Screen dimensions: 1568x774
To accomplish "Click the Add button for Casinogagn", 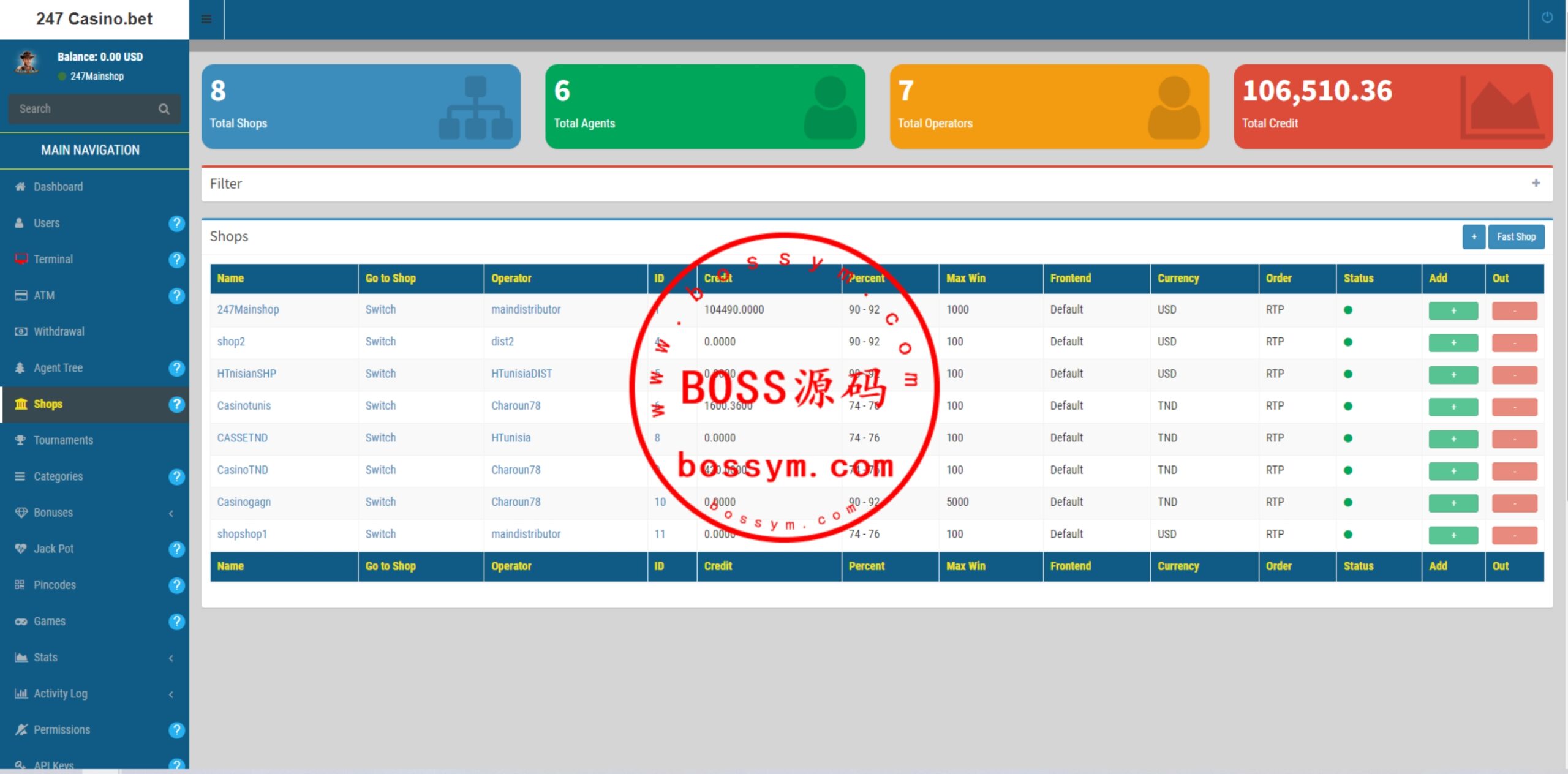I will [x=1452, y=502].
